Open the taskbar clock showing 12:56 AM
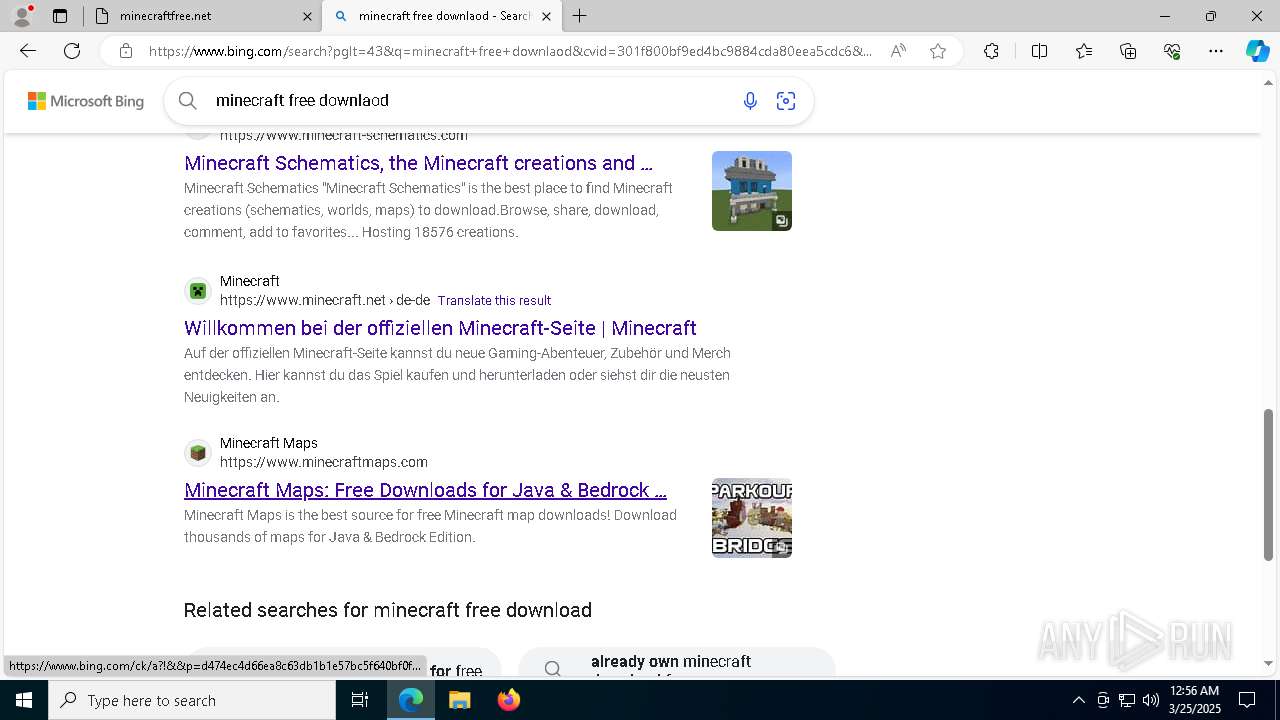Viewport: 1280px width, 720px height. pyautogui.click(x=1193, y=700)
